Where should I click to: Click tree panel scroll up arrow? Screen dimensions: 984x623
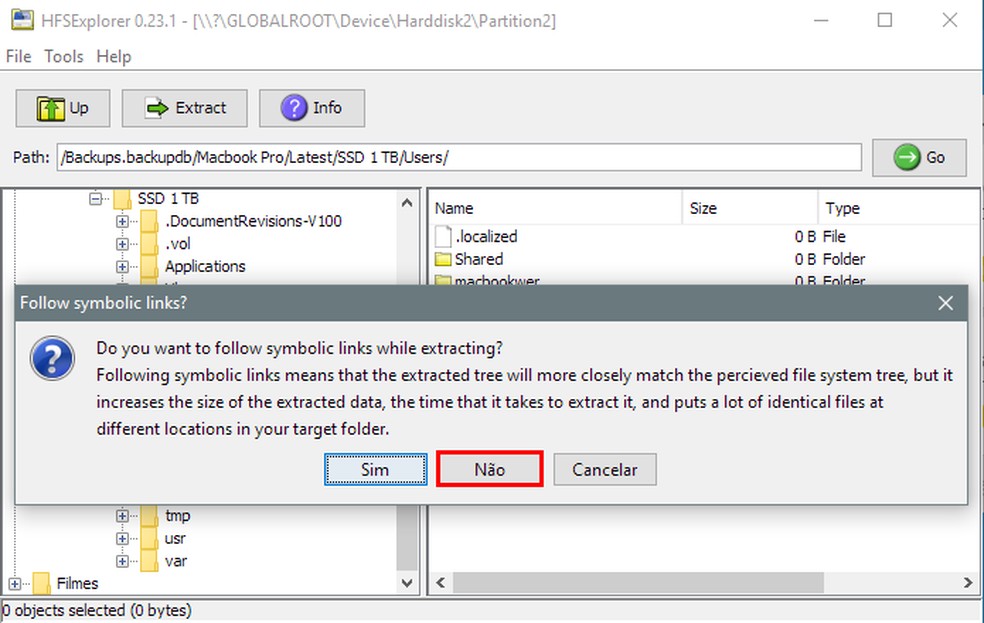point(407,203)
